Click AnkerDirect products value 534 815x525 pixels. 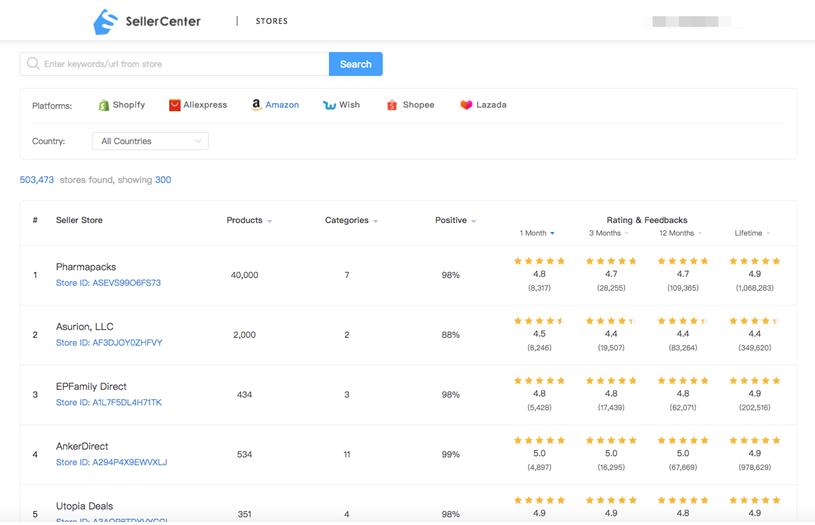point(244,454)
